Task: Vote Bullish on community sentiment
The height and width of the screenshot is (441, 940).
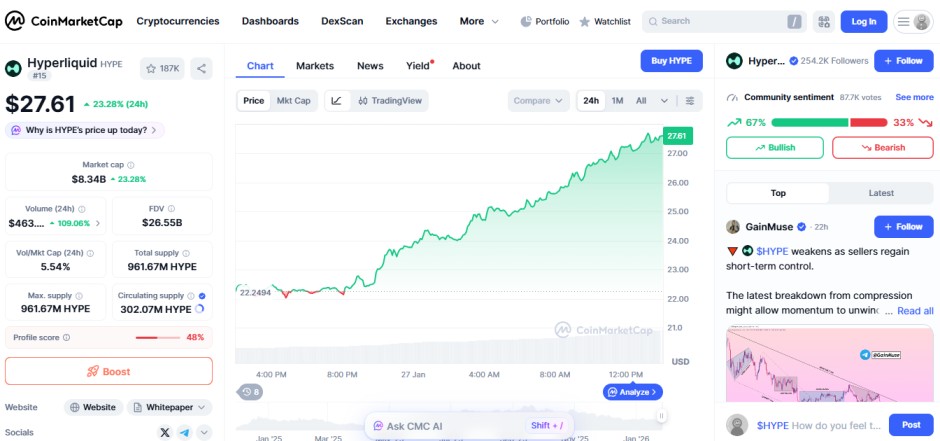Action: click(775, 148)
